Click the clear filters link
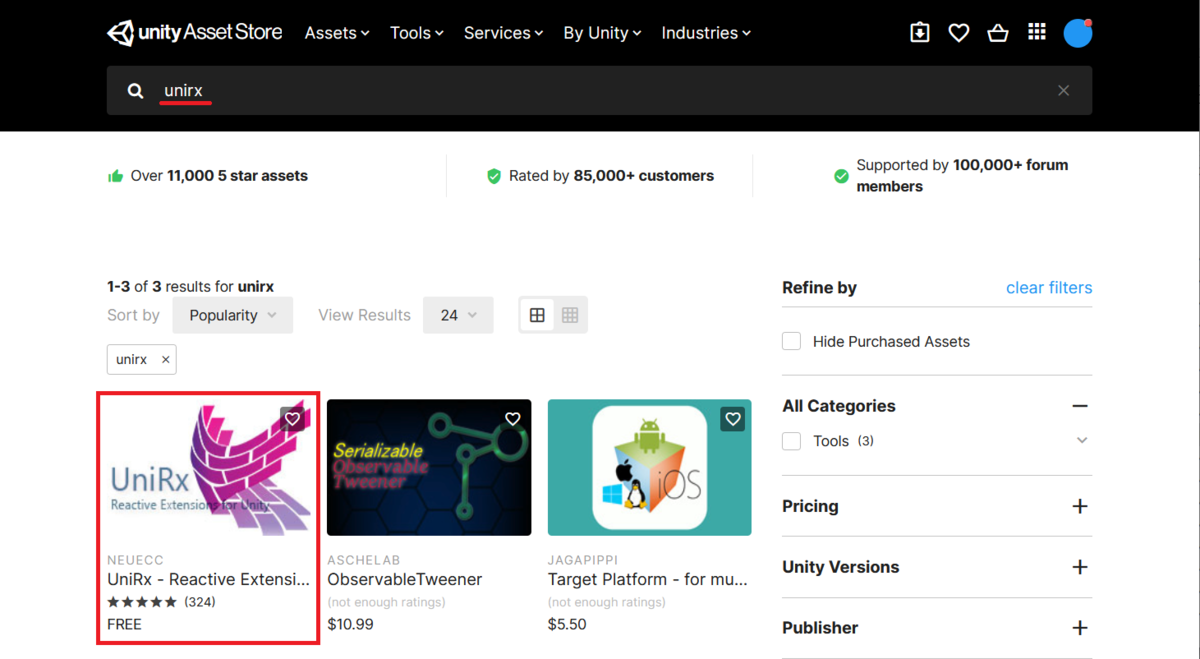The image size is (1200, 659). (1049, 288)
